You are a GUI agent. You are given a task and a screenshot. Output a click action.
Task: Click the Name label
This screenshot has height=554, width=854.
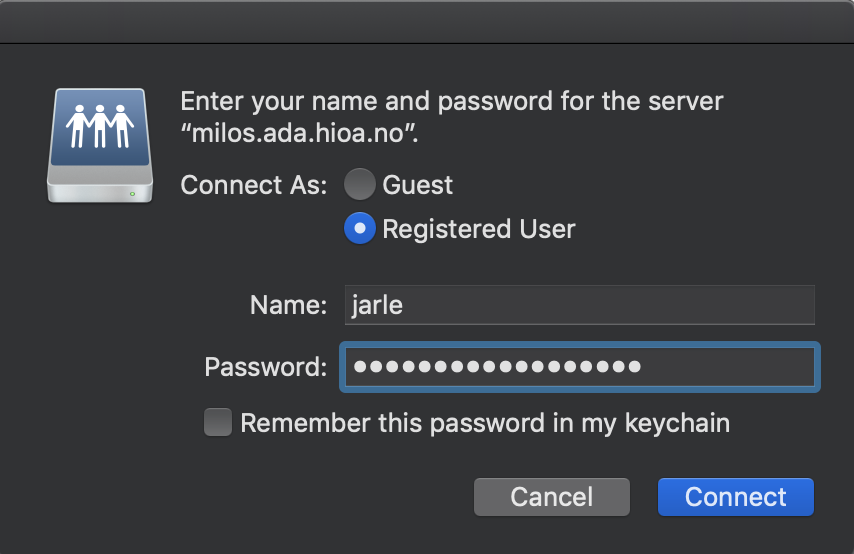(288, 305)
